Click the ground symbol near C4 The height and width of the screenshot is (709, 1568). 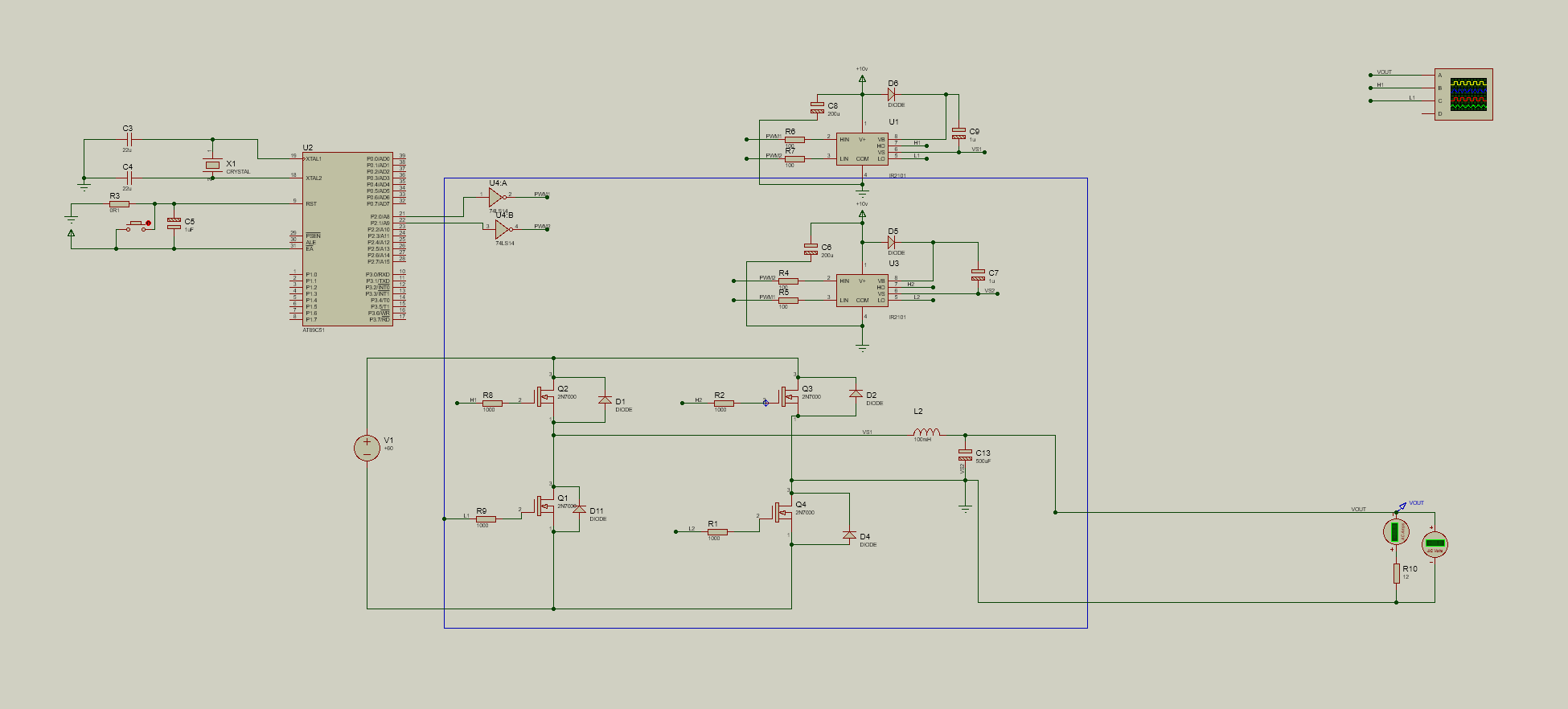[84, 188]
